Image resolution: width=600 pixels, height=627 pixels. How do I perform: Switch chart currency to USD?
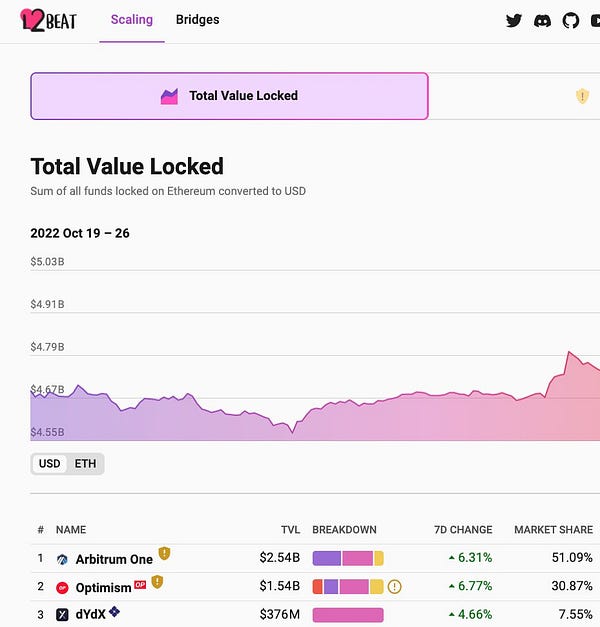[x=50, y=464]
